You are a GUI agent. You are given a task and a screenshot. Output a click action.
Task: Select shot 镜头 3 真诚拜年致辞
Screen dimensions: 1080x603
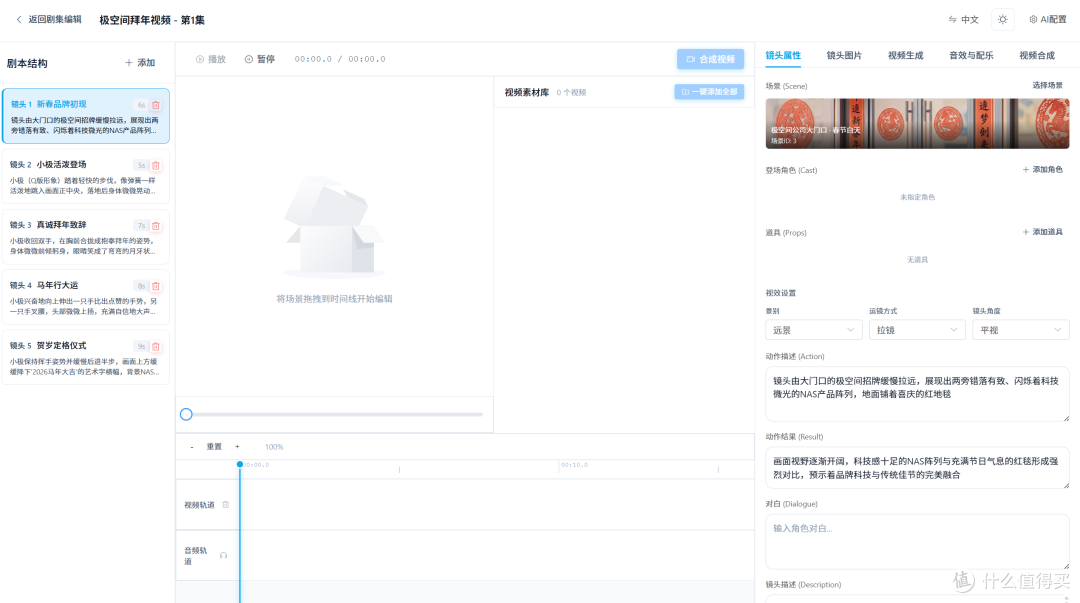click(x=85, y=236)
